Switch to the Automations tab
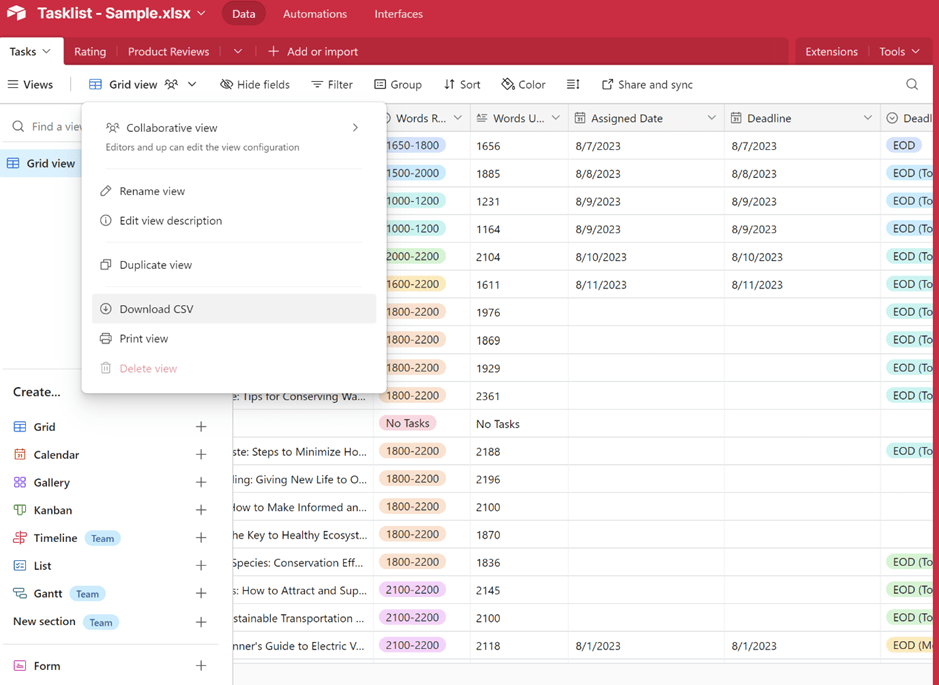 pyautogui.click(x=314, y=13)
